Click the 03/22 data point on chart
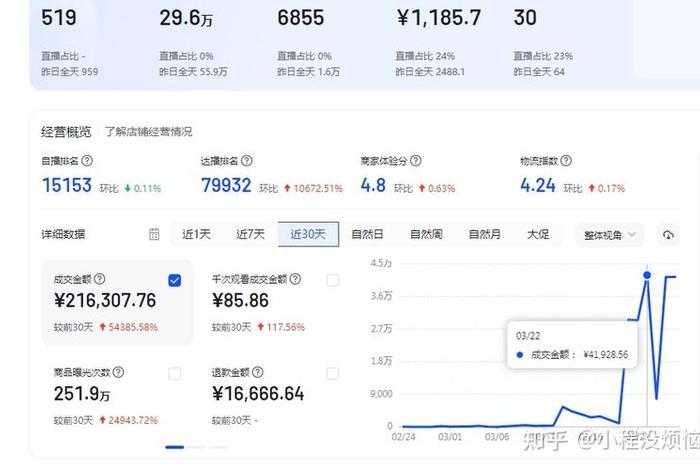The image size is (700, 470). click(x=647, y=275)
